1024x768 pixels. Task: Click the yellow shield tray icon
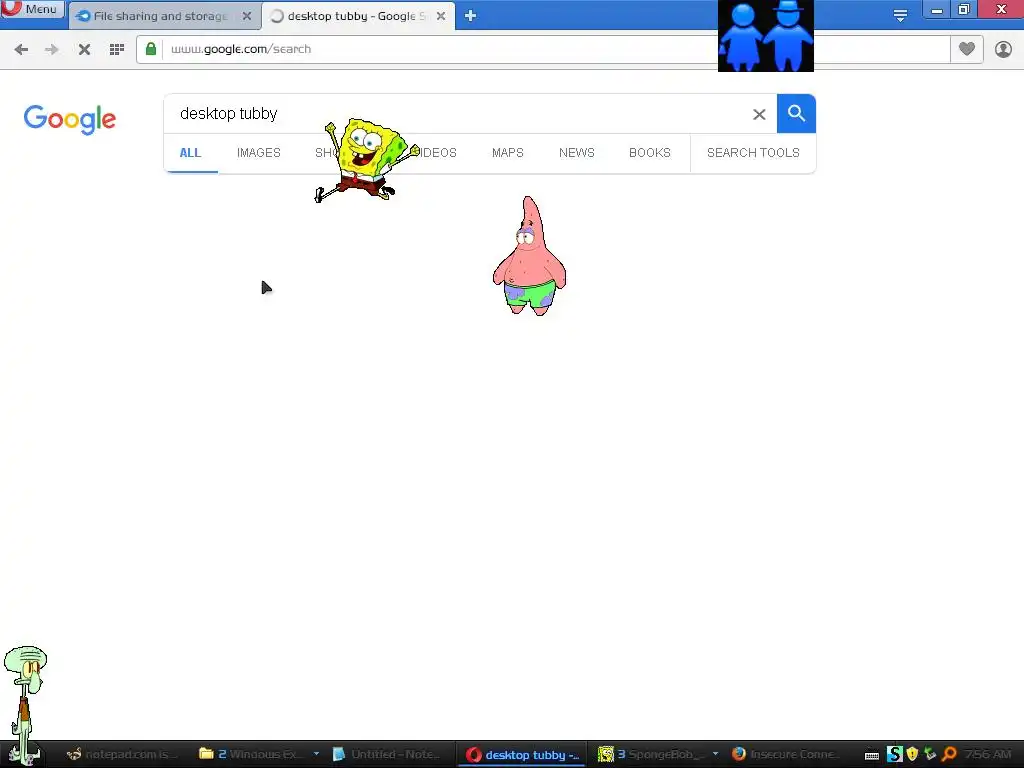pyautogui.click(x=912, y=754)
